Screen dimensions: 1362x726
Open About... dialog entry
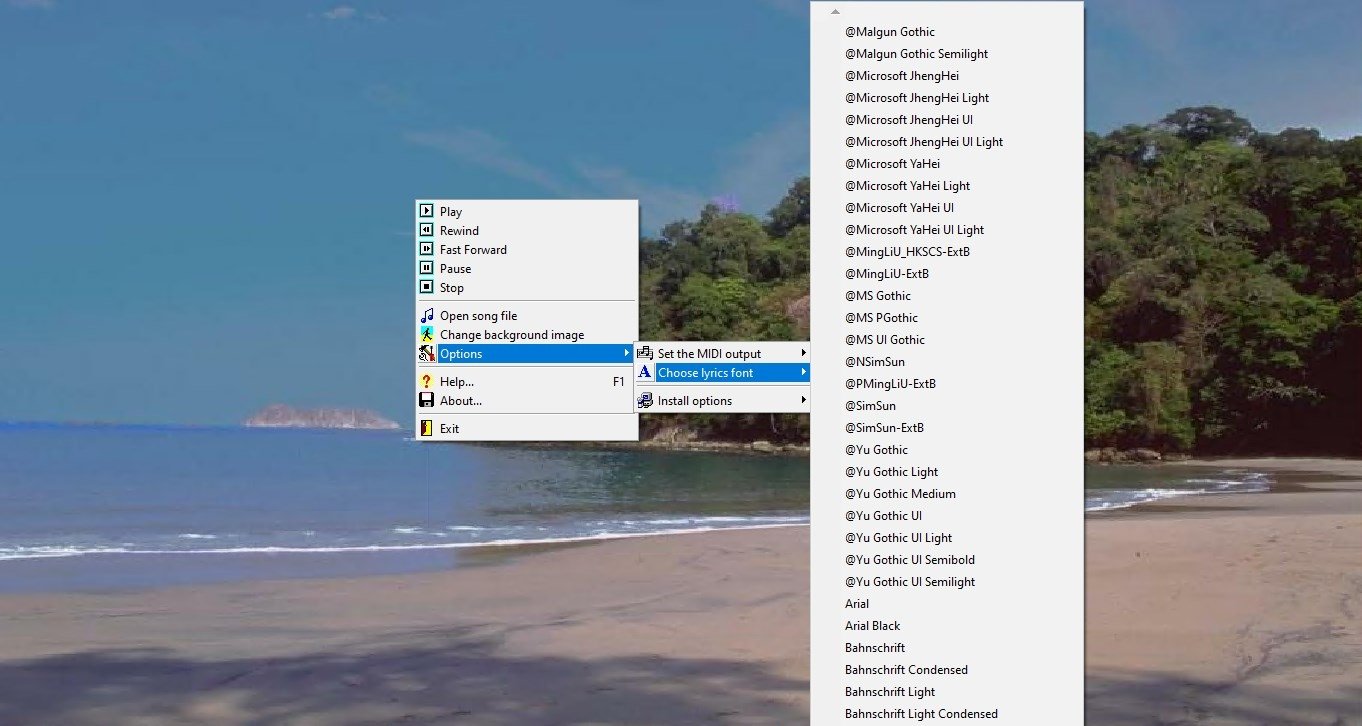(527, 400)
